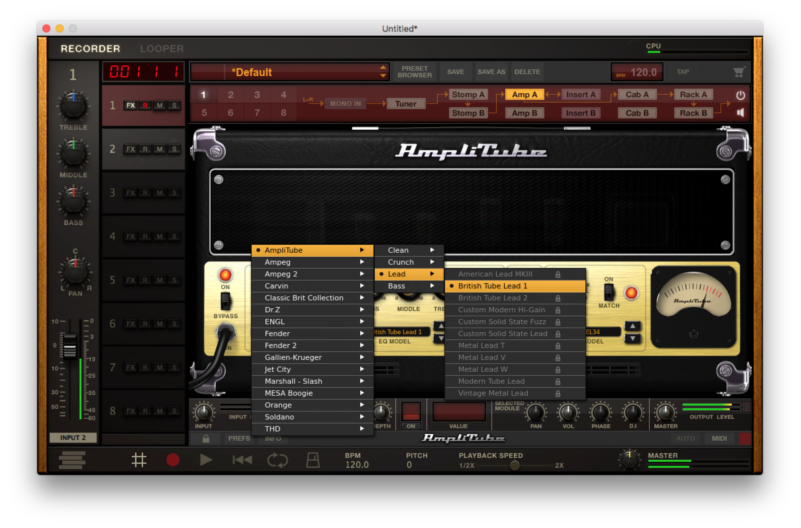The image size is (801, 528).
Task: Adjust the INPUT level knob
Action: pos(203,412)
